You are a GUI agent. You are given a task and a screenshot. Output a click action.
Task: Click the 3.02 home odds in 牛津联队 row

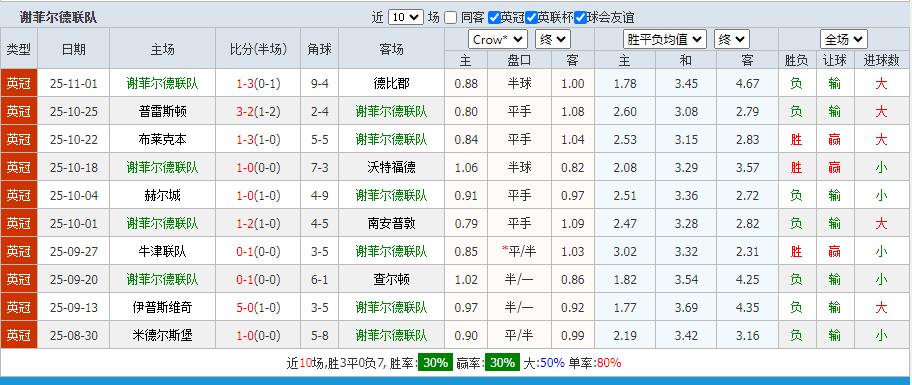coord(625,251)
